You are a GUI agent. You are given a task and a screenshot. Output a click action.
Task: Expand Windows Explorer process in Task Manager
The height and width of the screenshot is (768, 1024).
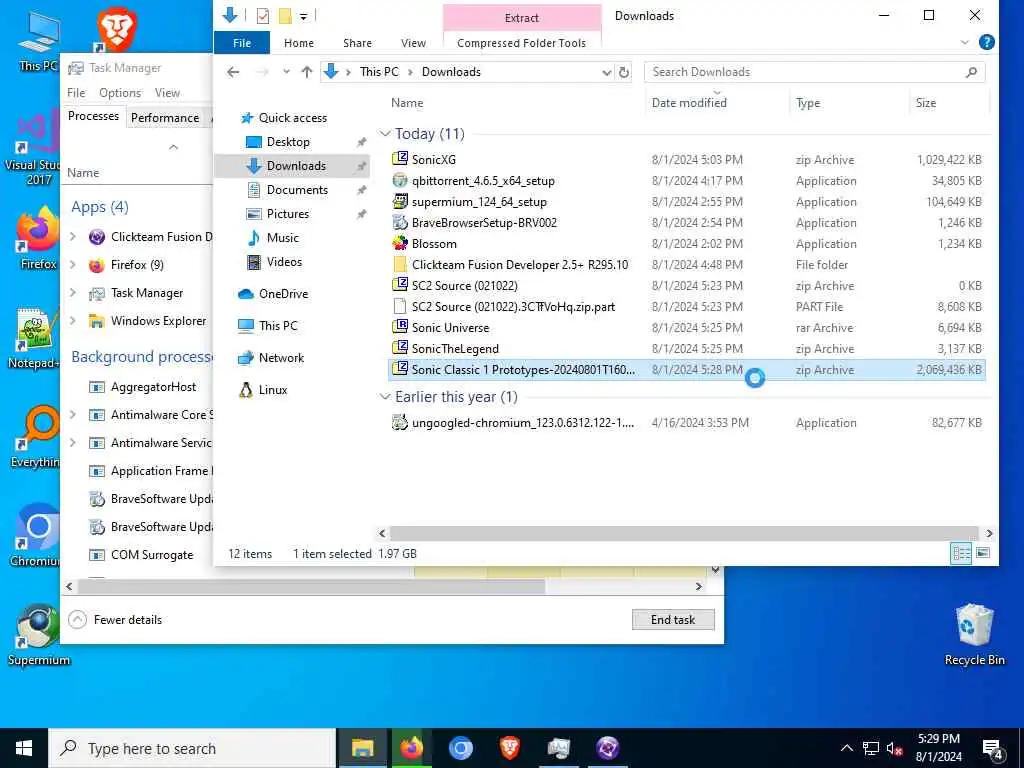pos(73,321)
